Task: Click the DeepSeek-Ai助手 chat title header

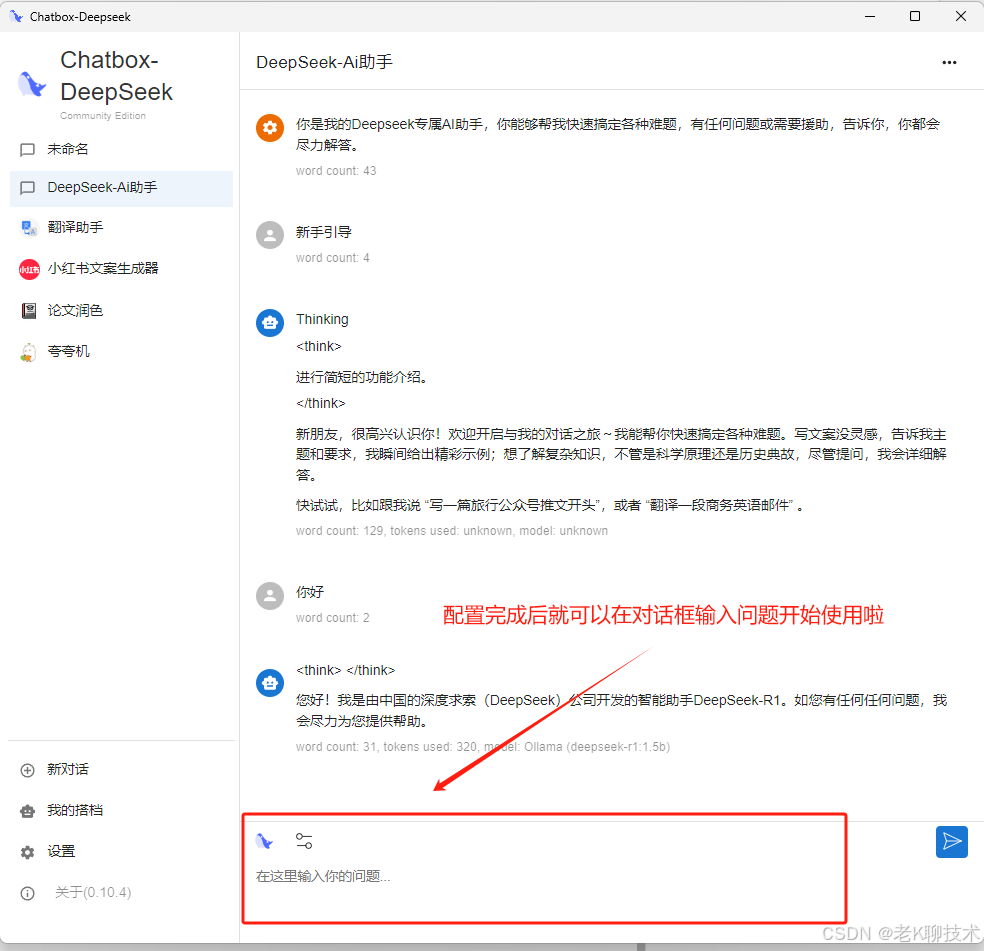Action: [x=324, y=62]
